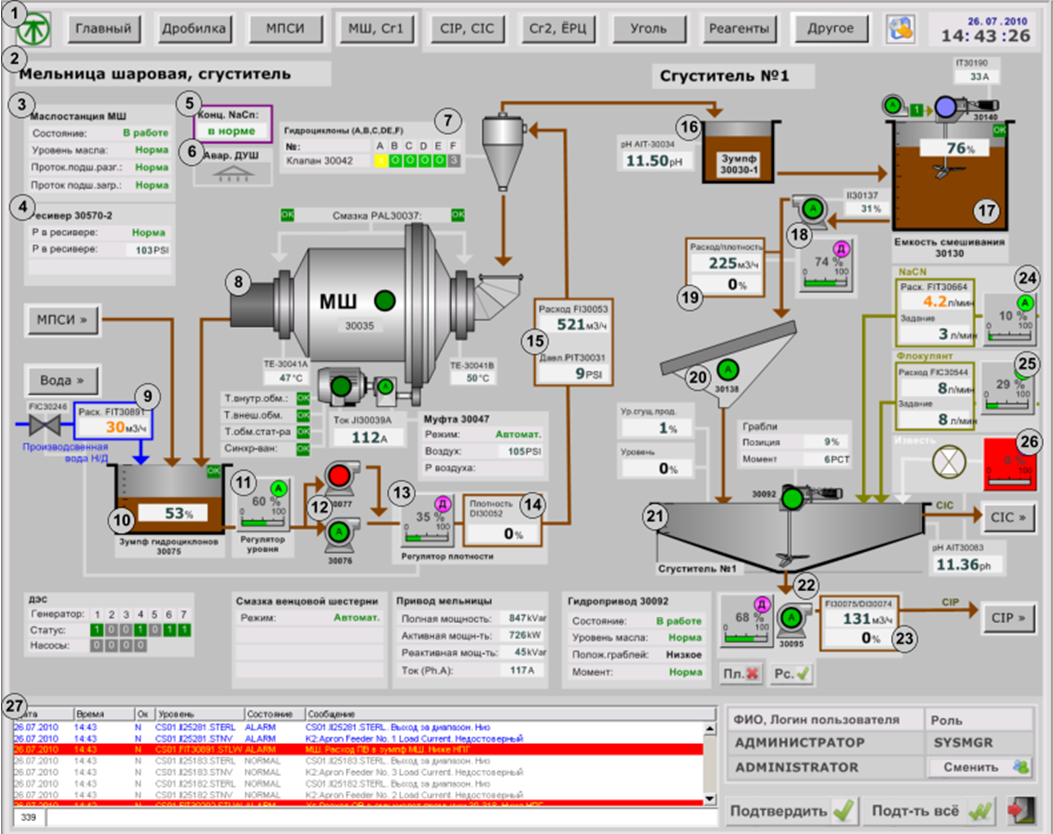Viewport: 1053px width, 834px height.
Task: Open the Сг2, ЁРЦ tab
Action: (557, 28)
